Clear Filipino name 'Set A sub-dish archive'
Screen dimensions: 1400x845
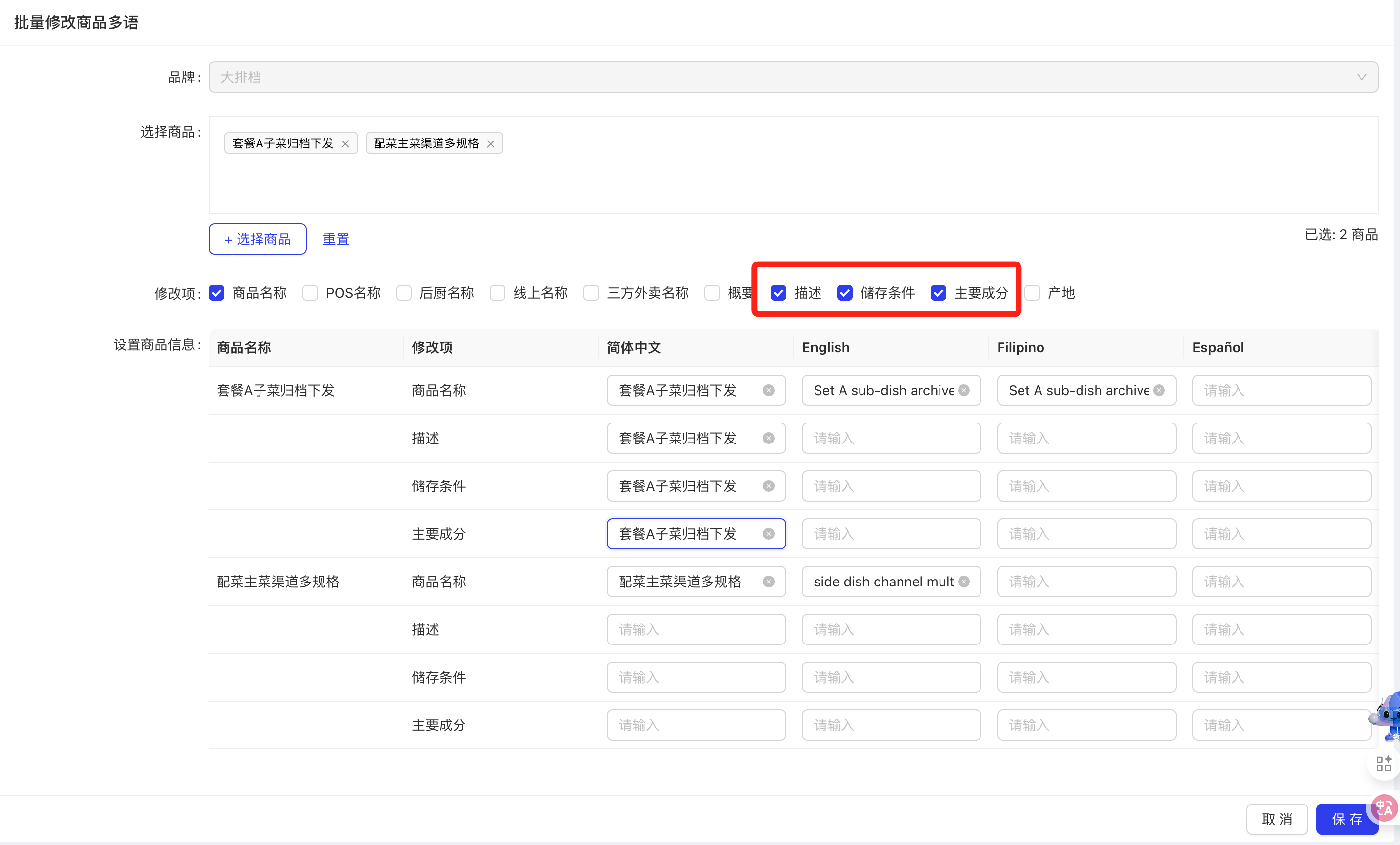[1159, 390]
